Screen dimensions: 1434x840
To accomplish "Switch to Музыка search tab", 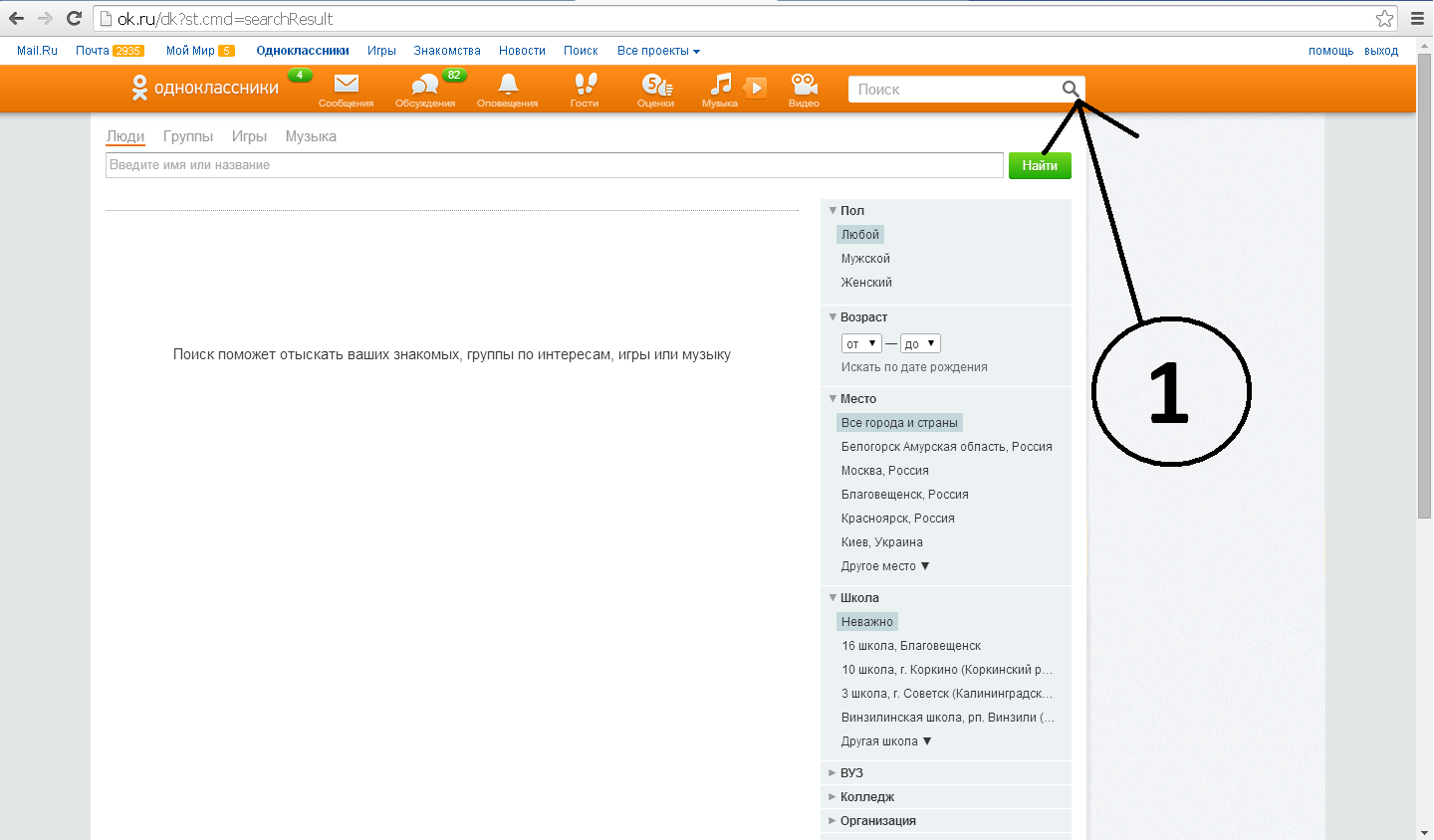I will pyautogui.click(x=311, y=136).
